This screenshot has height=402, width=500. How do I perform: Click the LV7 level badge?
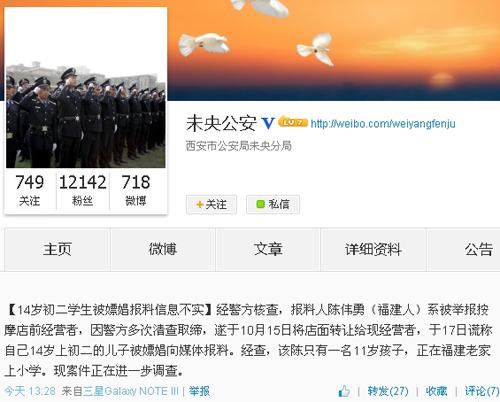(x=293, y=122)
